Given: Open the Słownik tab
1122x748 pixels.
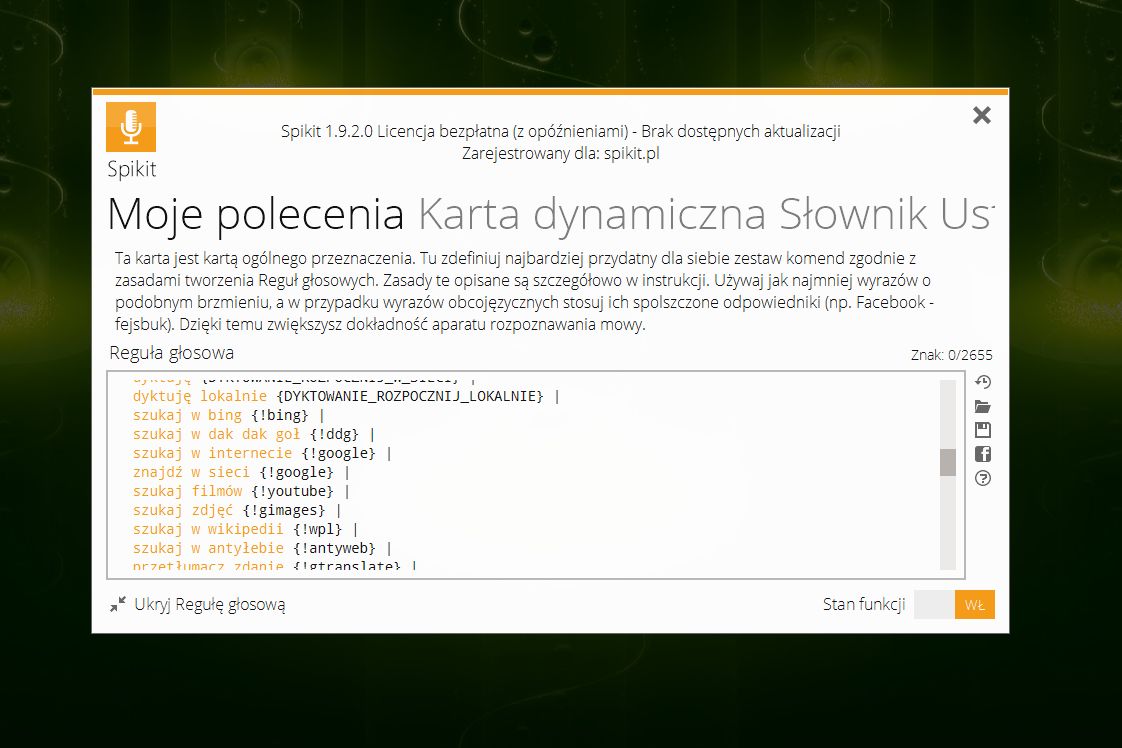Looking at the screenshot, I should click(852, 214).
